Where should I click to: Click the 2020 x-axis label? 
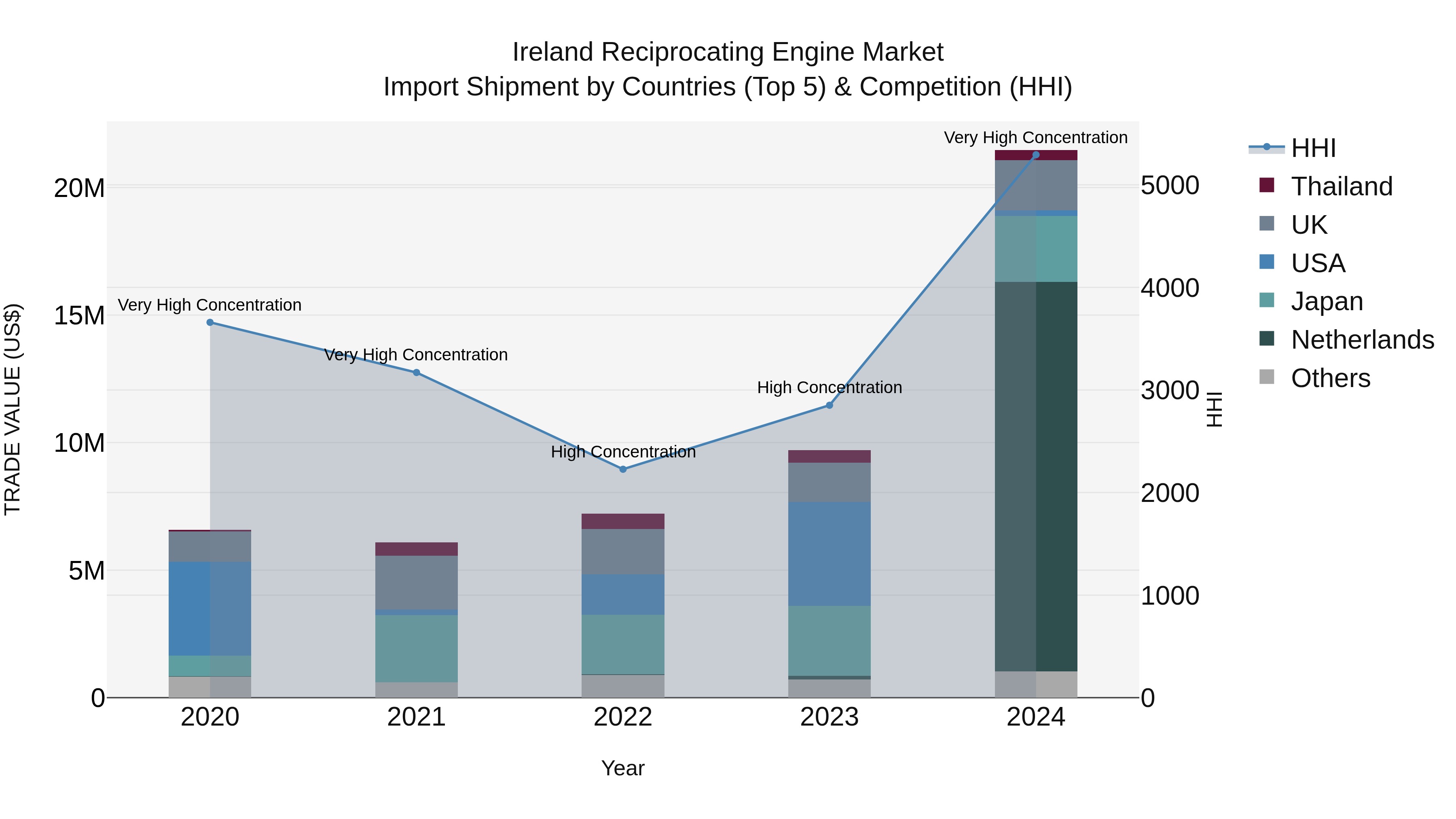point(210,717)
